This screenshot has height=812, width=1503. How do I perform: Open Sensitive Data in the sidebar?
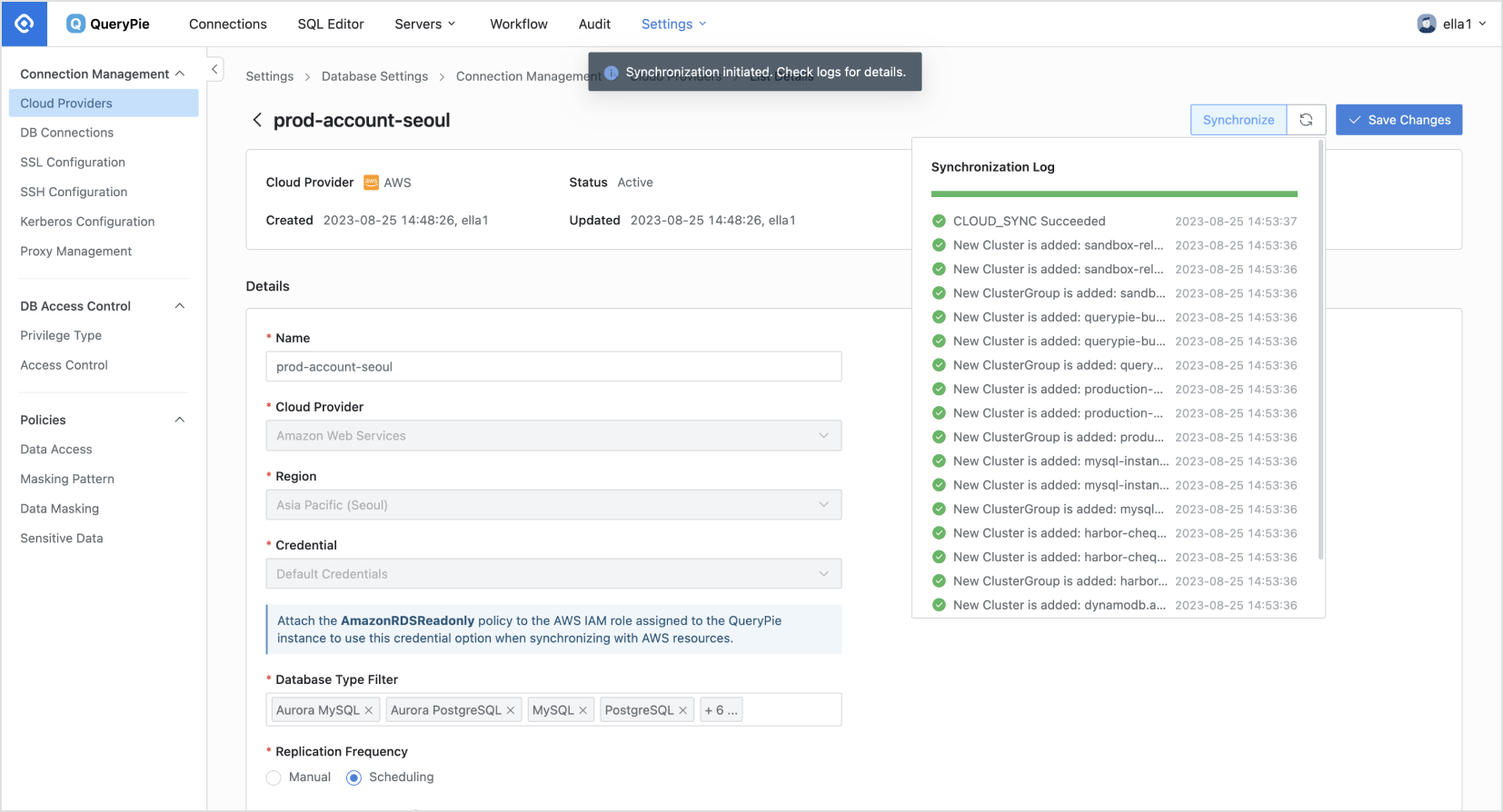62,539
